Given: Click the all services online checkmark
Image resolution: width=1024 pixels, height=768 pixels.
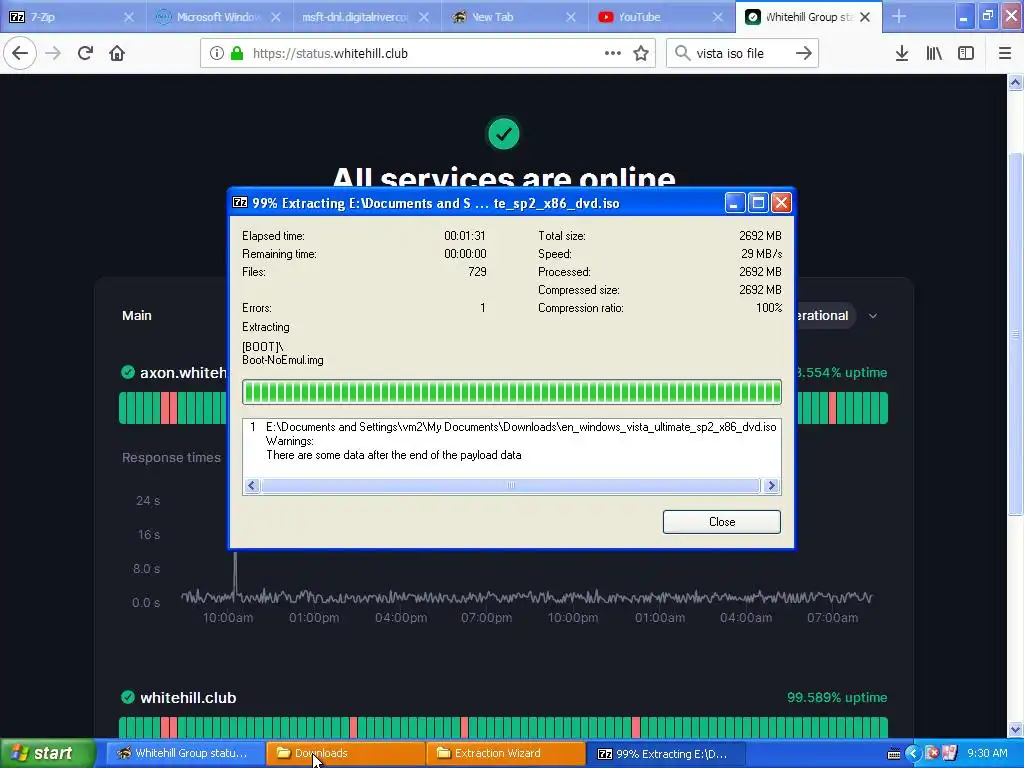Looking at the screenshot, I should click(504, 134).
